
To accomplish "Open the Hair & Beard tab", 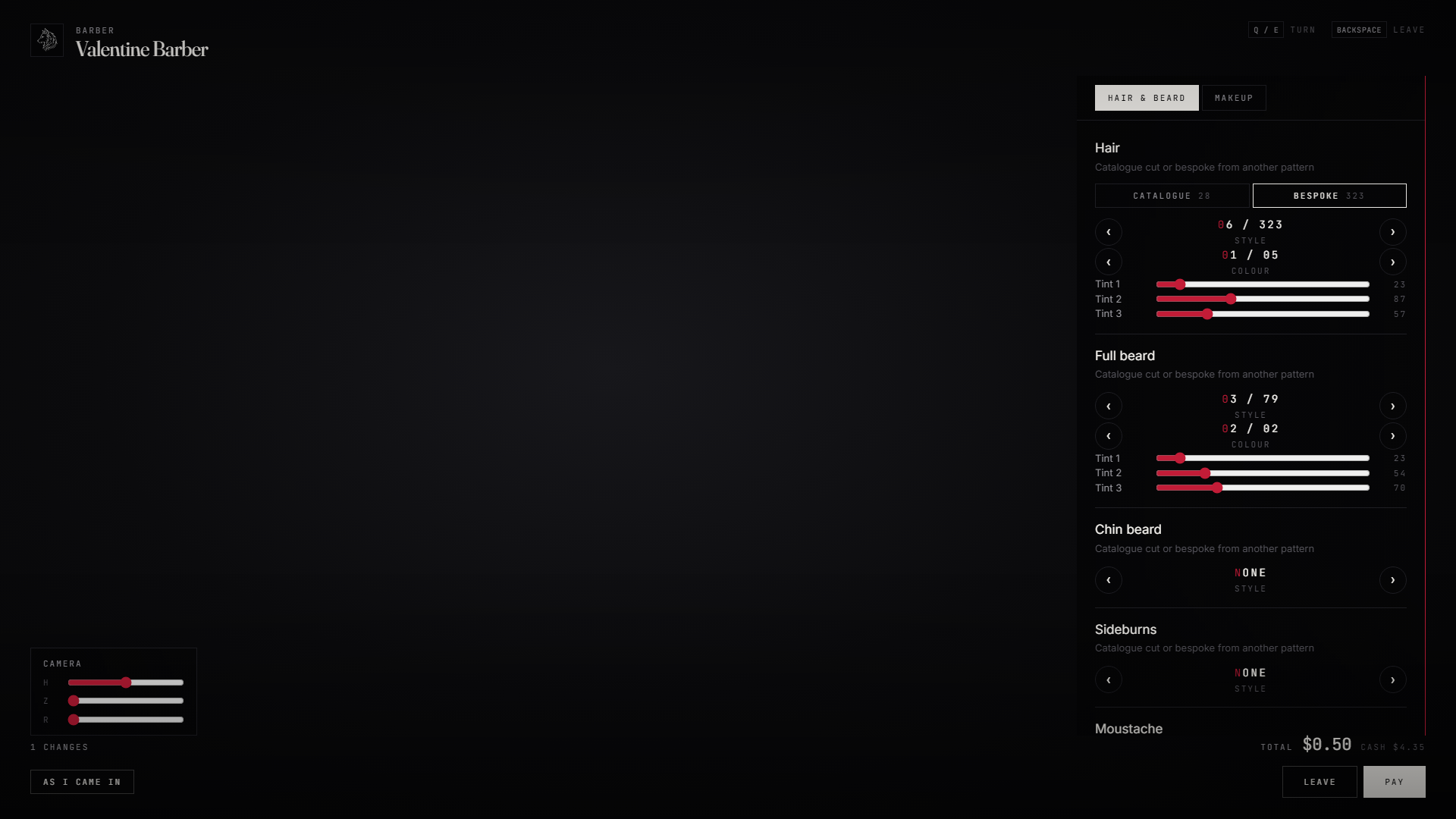I will (x=1147, y=98).
